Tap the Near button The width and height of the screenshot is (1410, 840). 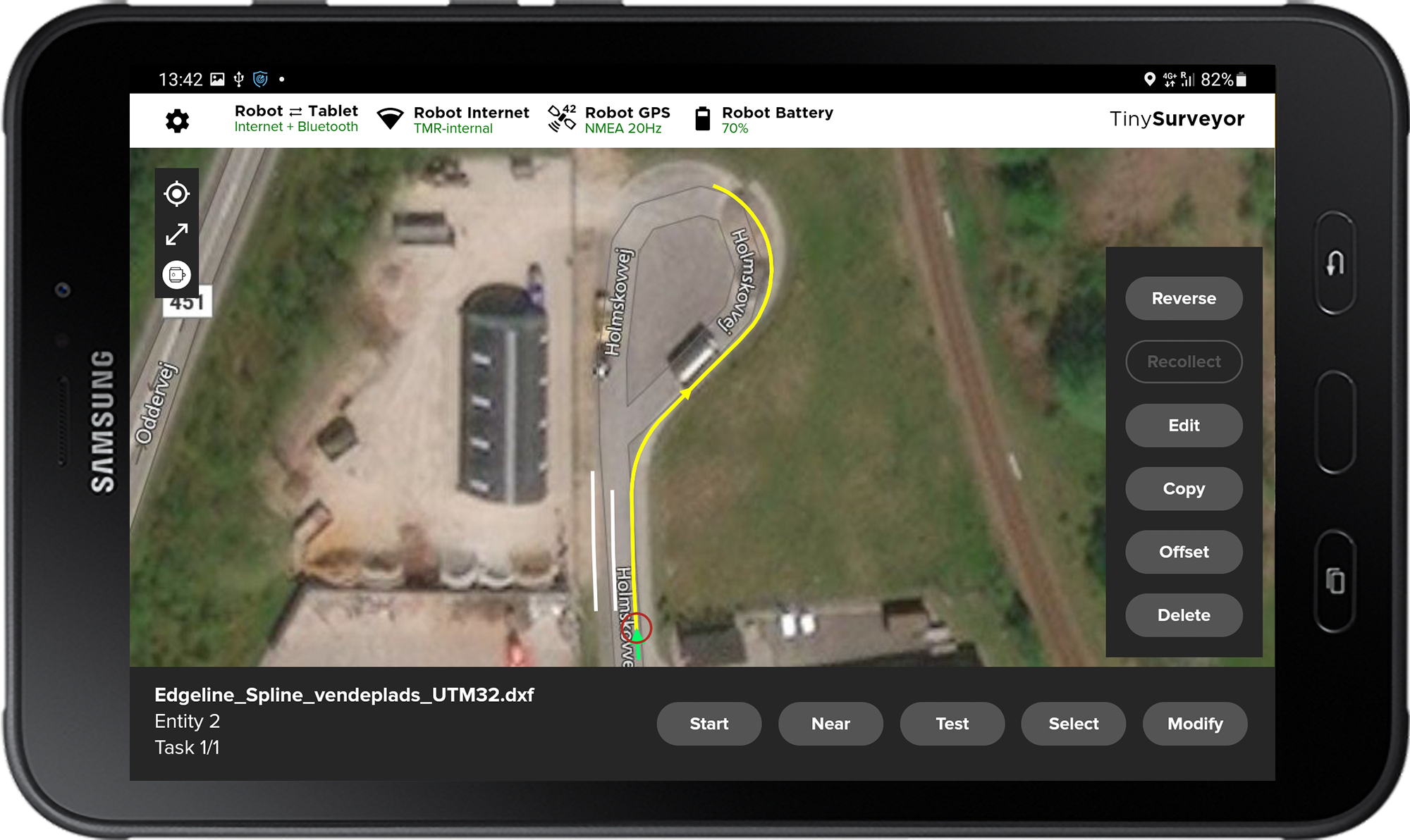pos(830,724)
